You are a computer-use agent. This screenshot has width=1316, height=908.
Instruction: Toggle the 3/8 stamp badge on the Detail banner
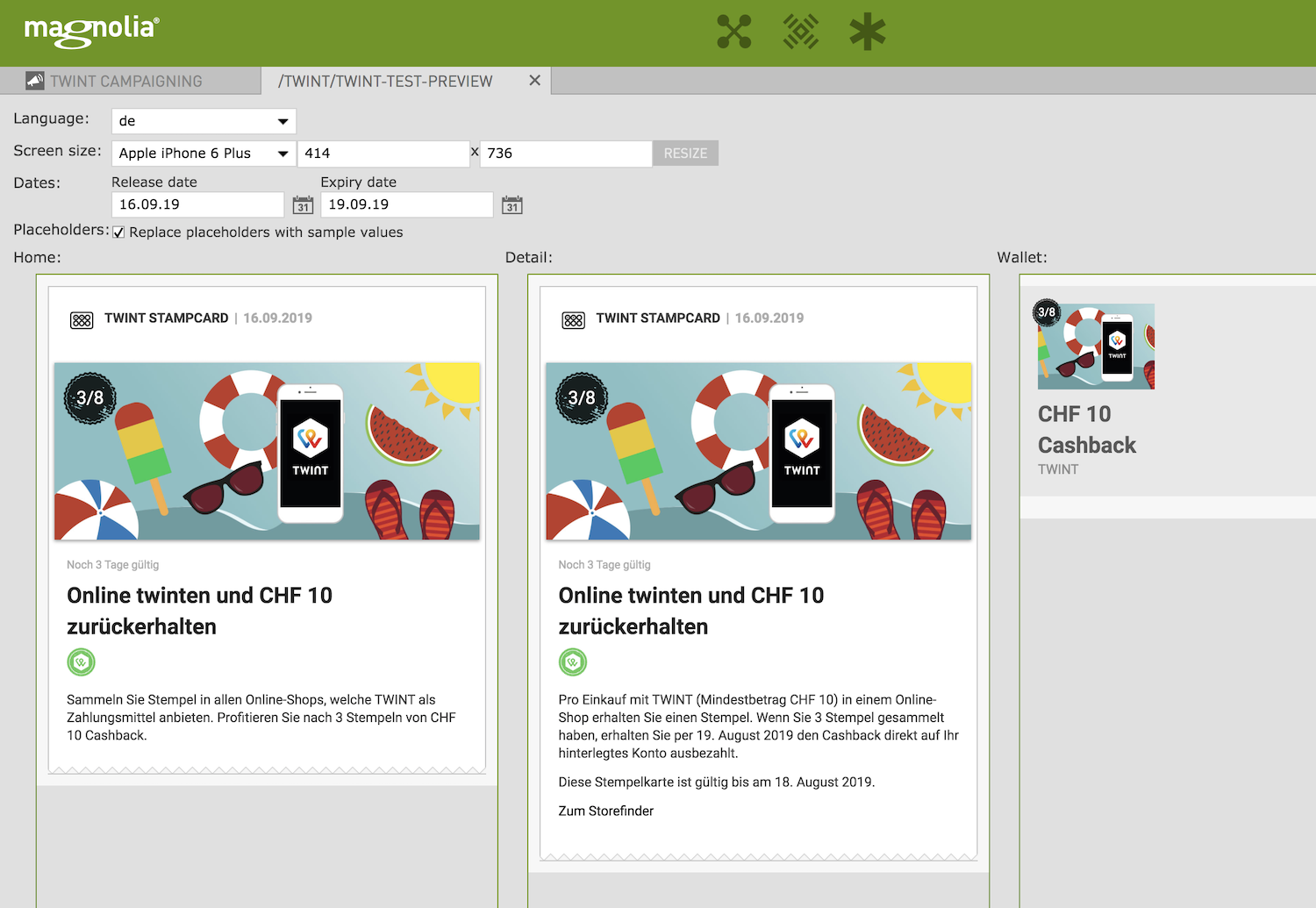pyautogui.click(x=580, y=397)
